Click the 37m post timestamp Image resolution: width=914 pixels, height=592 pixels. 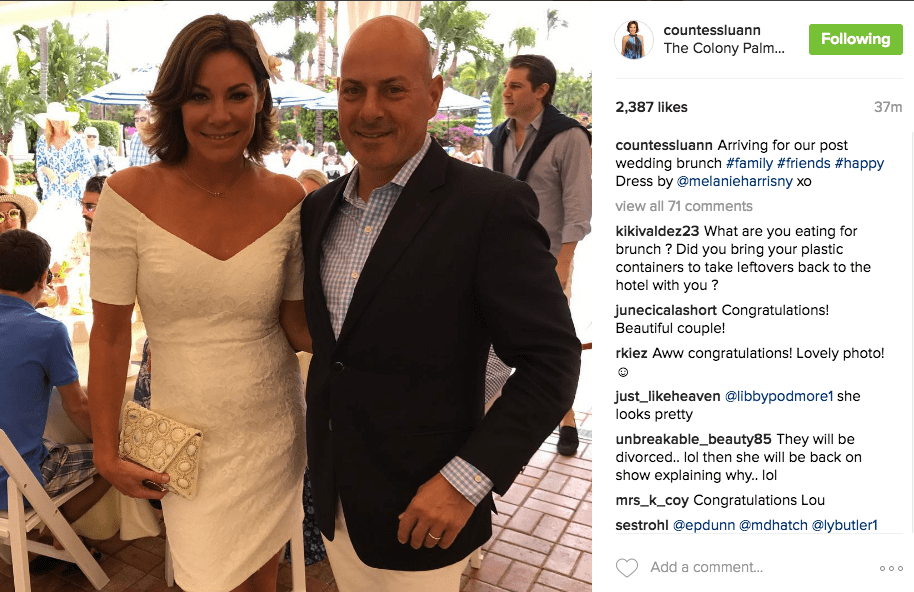(888, 107)
